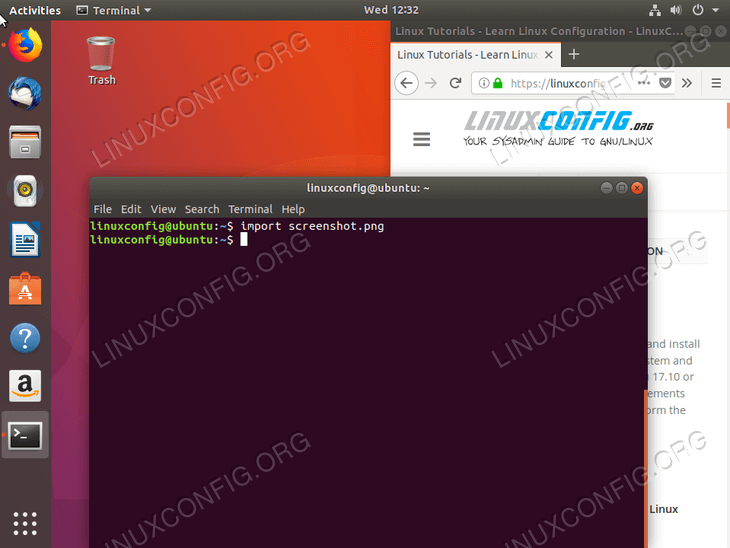Select the Terminal icon in dock
This screenshot has height=548, width=730.
25,435
